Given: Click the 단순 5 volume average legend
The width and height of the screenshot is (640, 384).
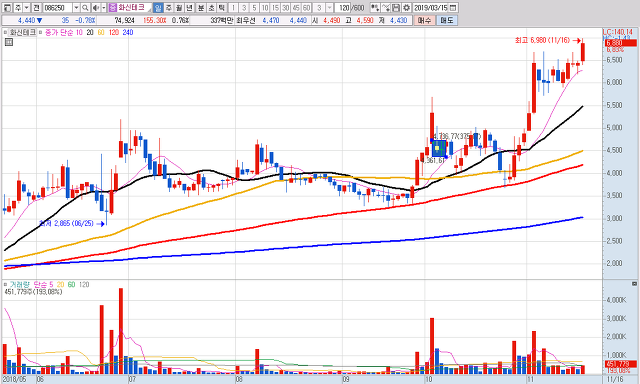Looking at the screenshot, I should tap(43, 284).
